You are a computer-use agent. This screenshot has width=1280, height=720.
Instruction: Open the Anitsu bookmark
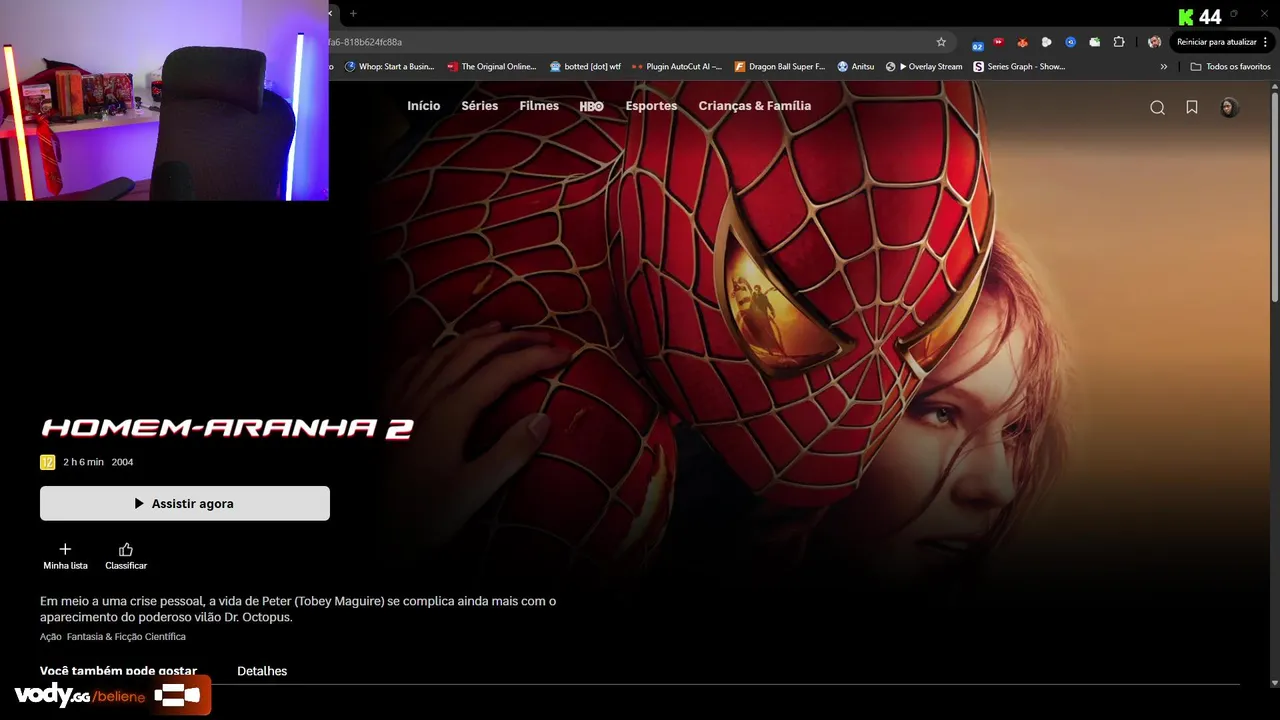tap(856, 67)
